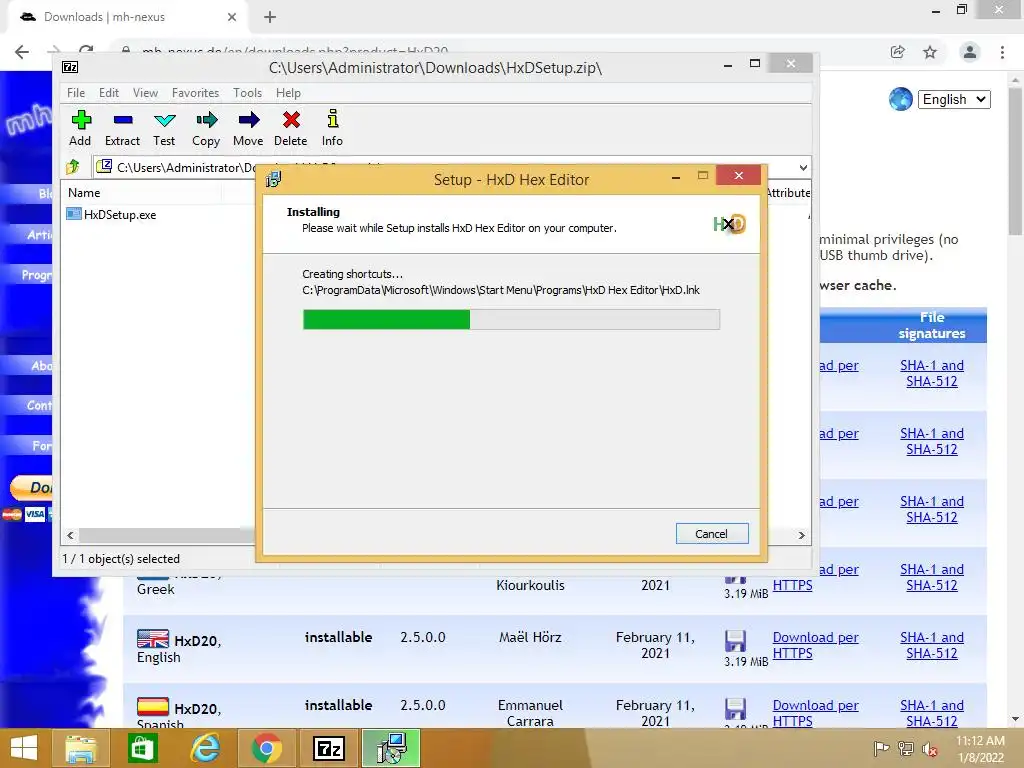Open the Windows Start button
1024x768 pixels.
24,748
